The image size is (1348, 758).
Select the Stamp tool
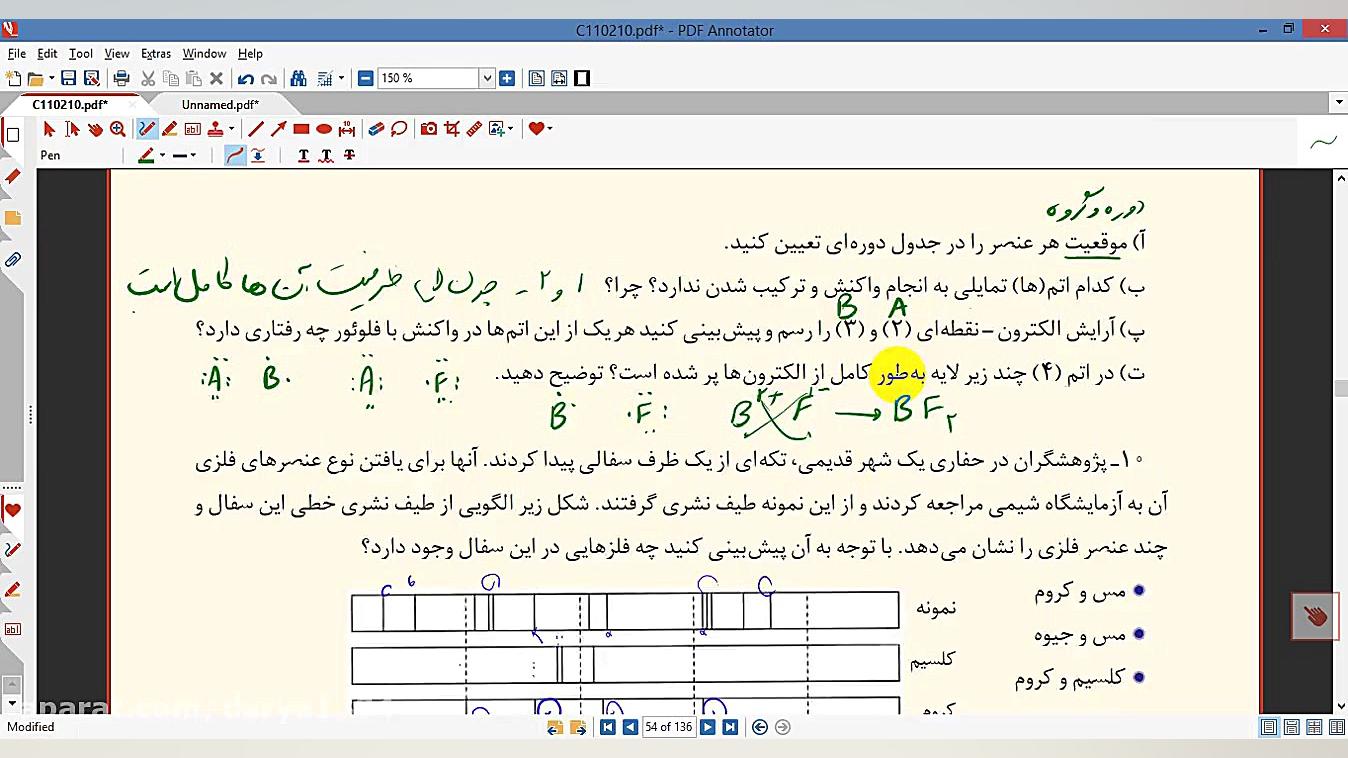coord(217,129)
